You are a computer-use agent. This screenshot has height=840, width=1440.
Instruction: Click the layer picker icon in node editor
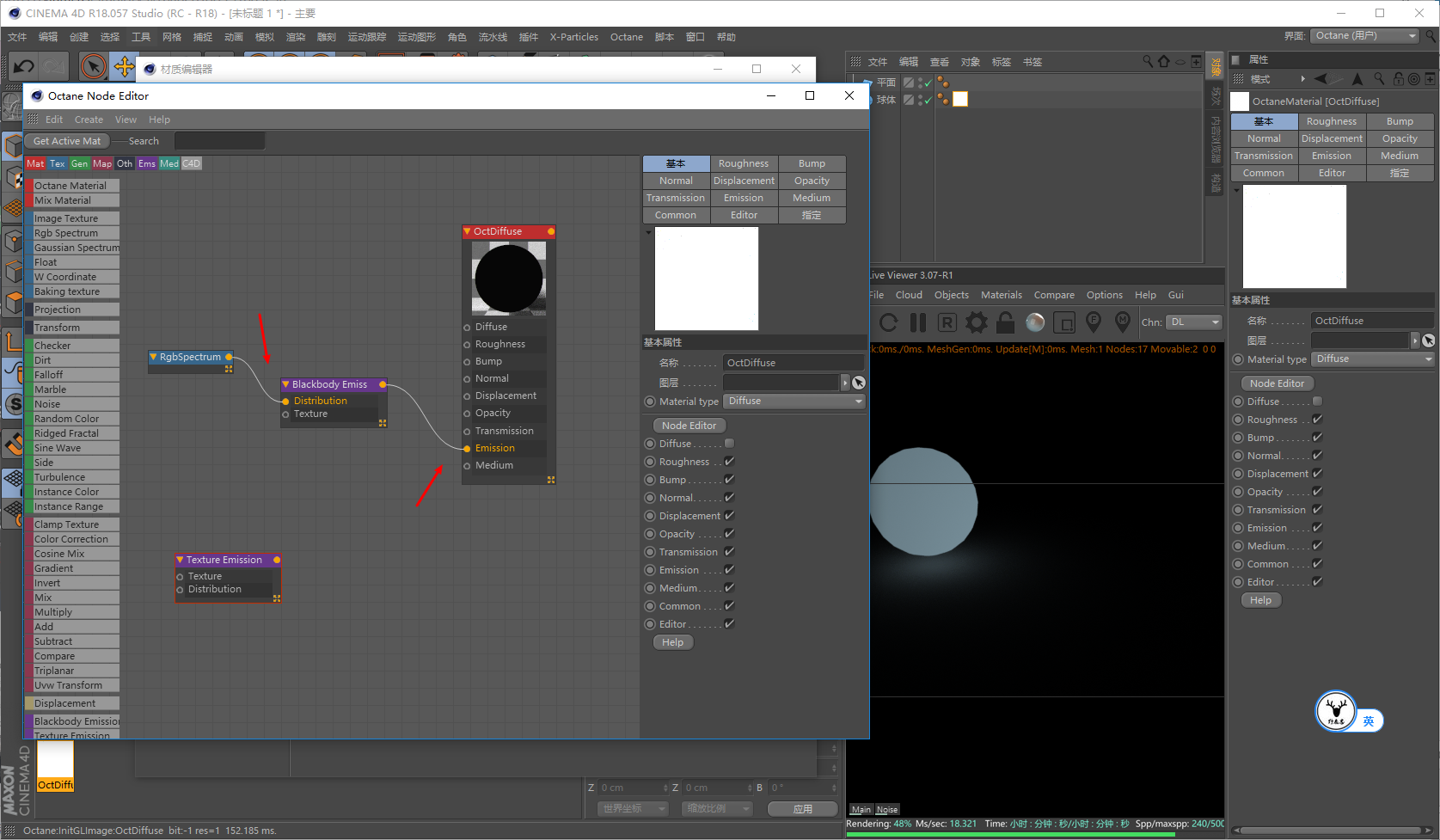pyautogui.click(x=858, y=383)
